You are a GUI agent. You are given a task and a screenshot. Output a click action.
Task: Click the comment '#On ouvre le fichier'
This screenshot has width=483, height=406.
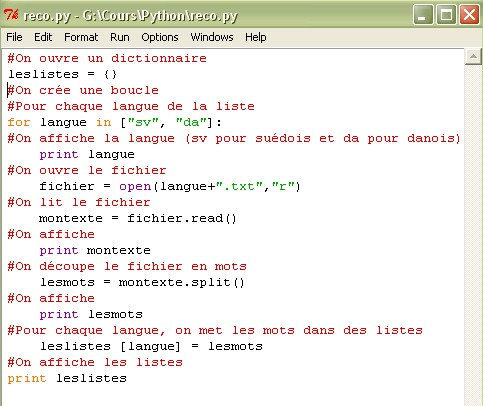tap(87, 170)
